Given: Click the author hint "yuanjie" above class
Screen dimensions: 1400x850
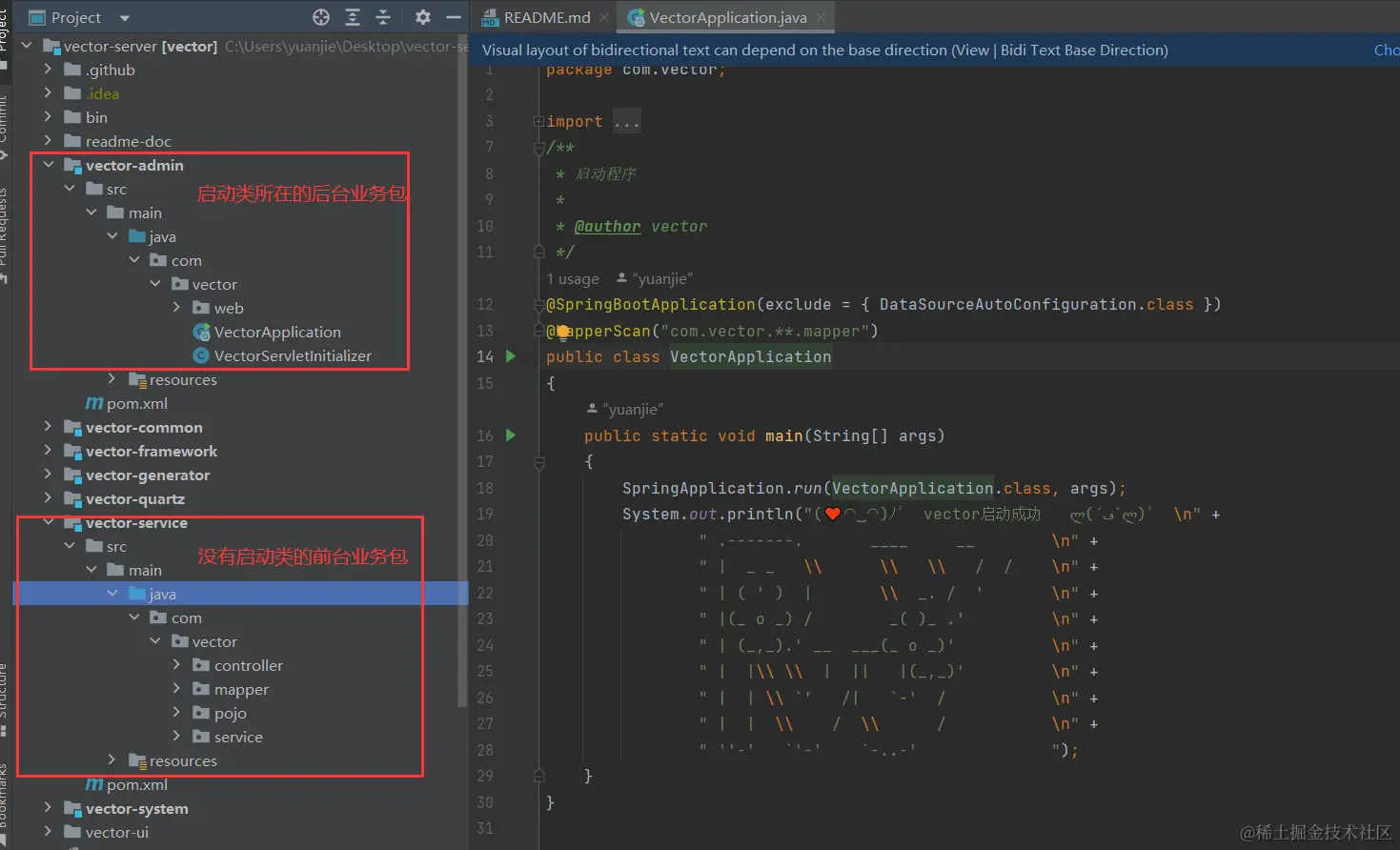Looking at the screenshot, I should (x=655, y=279).
